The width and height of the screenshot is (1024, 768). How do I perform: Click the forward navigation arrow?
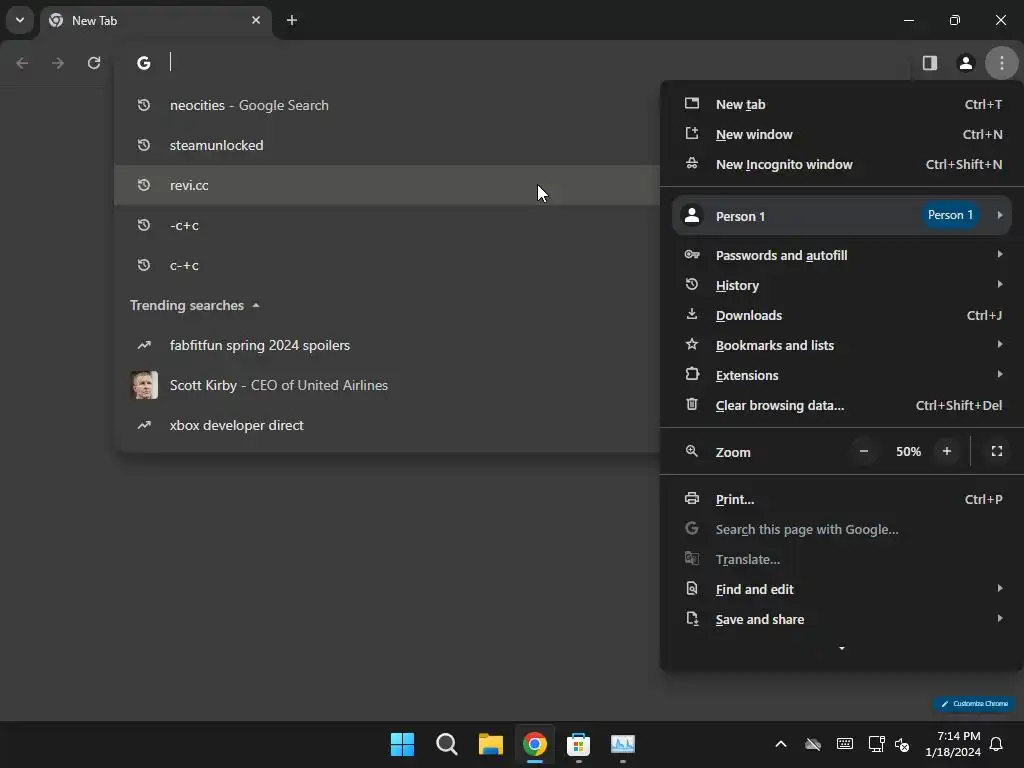click(58, 63)
